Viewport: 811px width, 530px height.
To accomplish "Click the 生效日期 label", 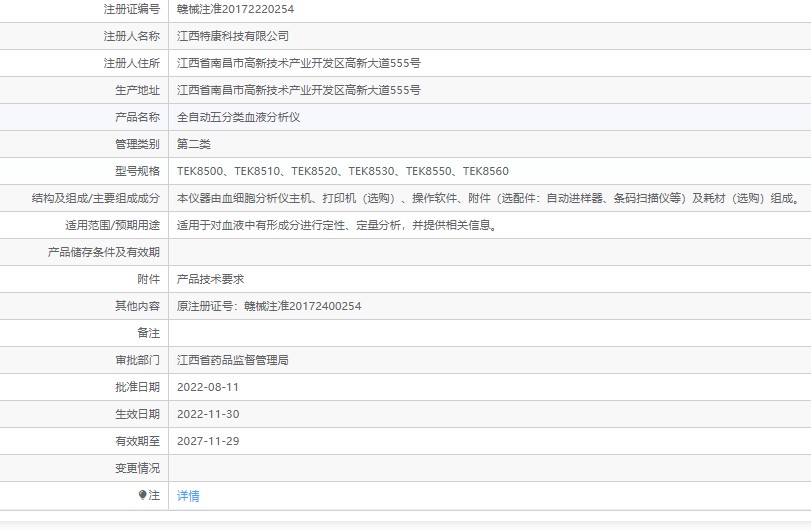I will click(138, 414).
